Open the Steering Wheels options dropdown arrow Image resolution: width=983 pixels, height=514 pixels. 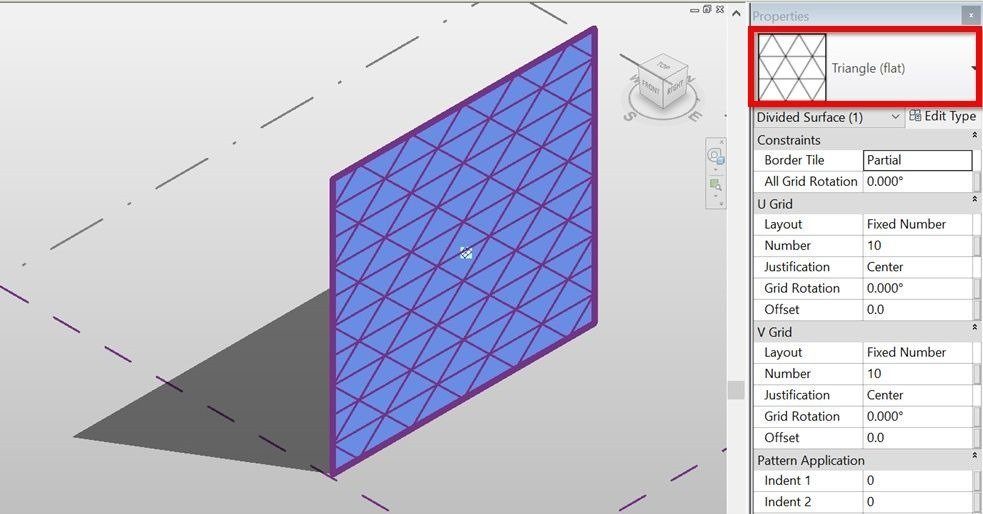(x=715, y=170)
